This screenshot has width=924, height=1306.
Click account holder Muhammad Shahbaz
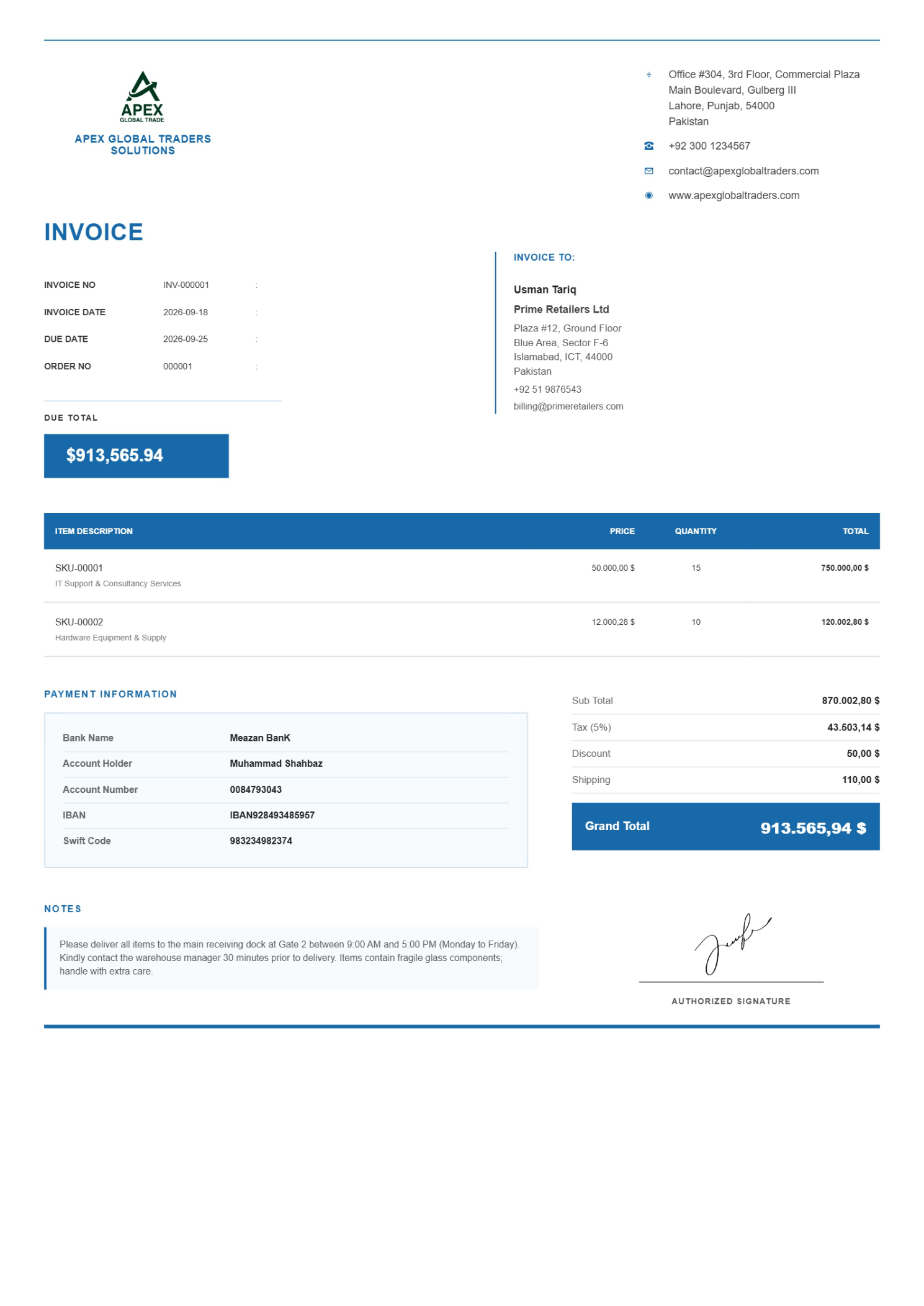click(276, 763)
